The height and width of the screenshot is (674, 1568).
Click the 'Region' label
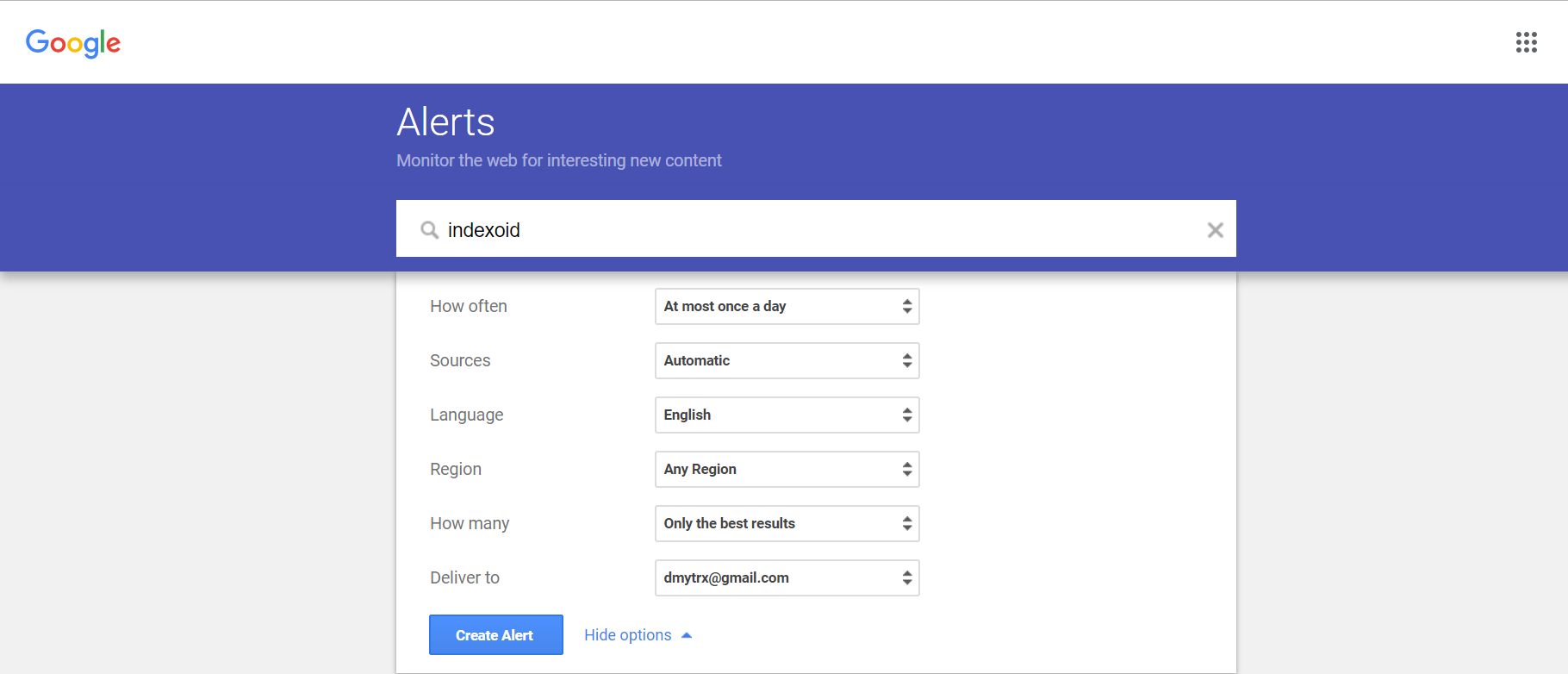click(x=456, y=470)
